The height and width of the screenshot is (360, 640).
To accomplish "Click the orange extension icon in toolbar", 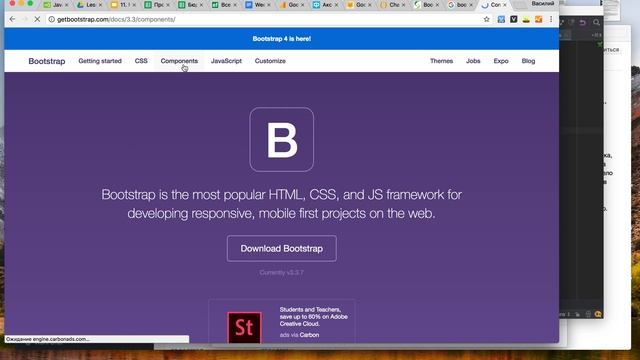I will pyautogui.click(x=538, y=19).
